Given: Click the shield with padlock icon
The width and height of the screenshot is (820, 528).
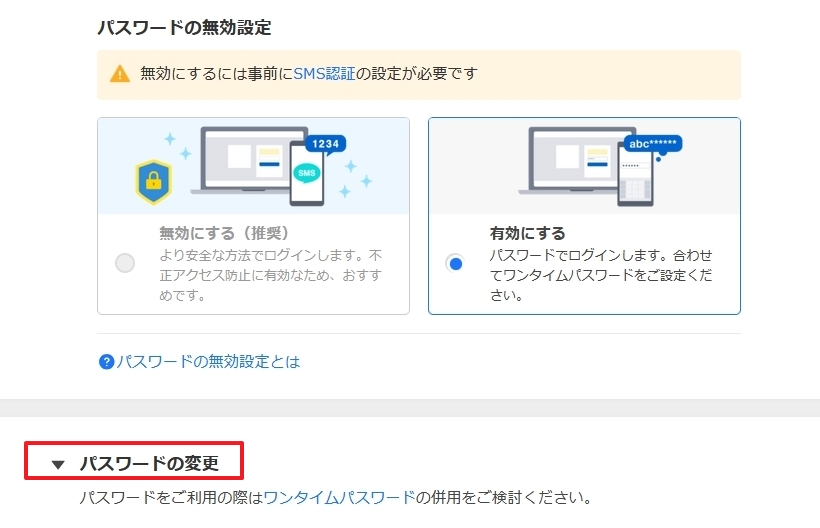Looking at the screenshot, I should [x=153, y=179].
